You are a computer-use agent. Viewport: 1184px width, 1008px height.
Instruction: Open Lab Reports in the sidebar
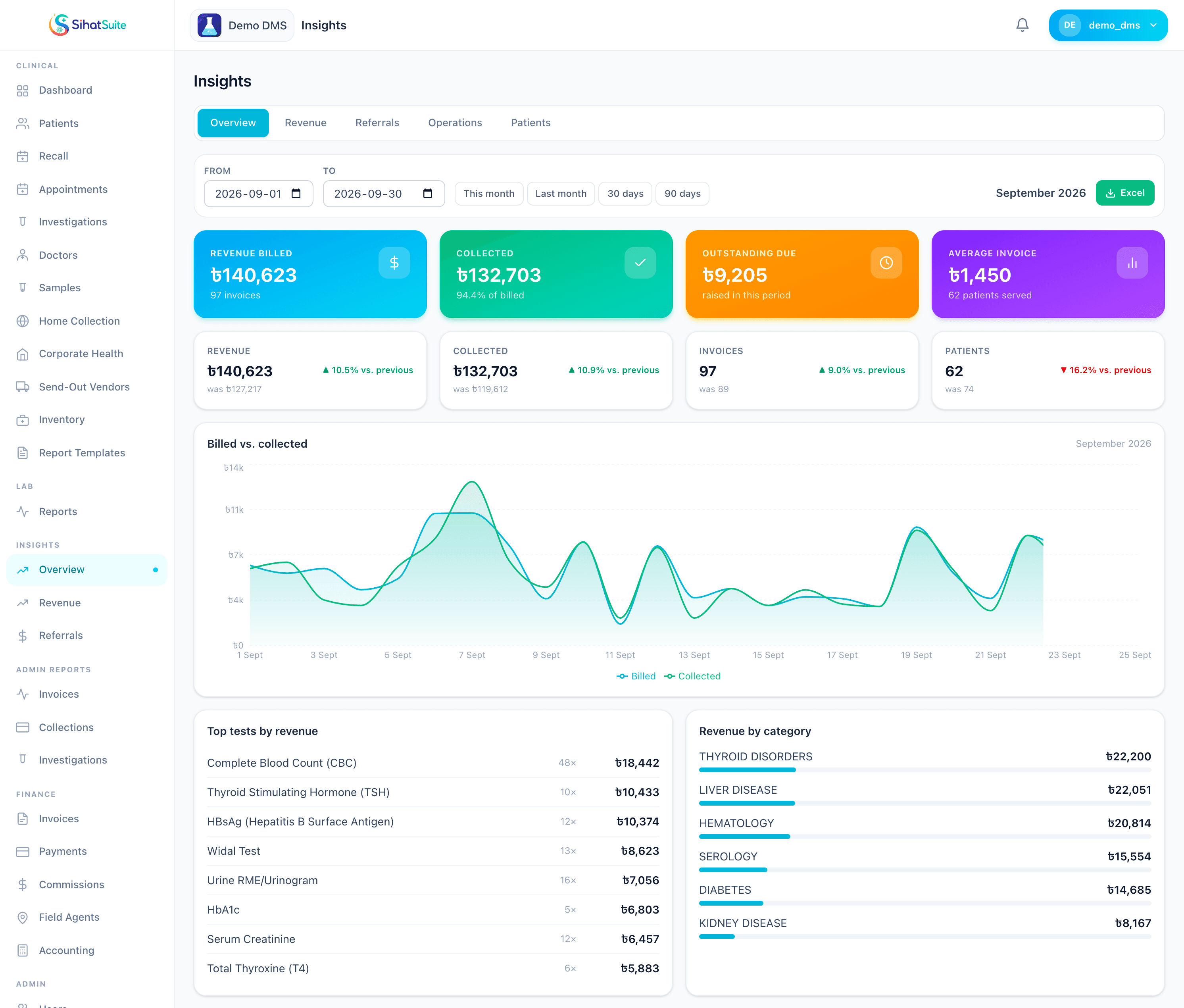(87, 512)
